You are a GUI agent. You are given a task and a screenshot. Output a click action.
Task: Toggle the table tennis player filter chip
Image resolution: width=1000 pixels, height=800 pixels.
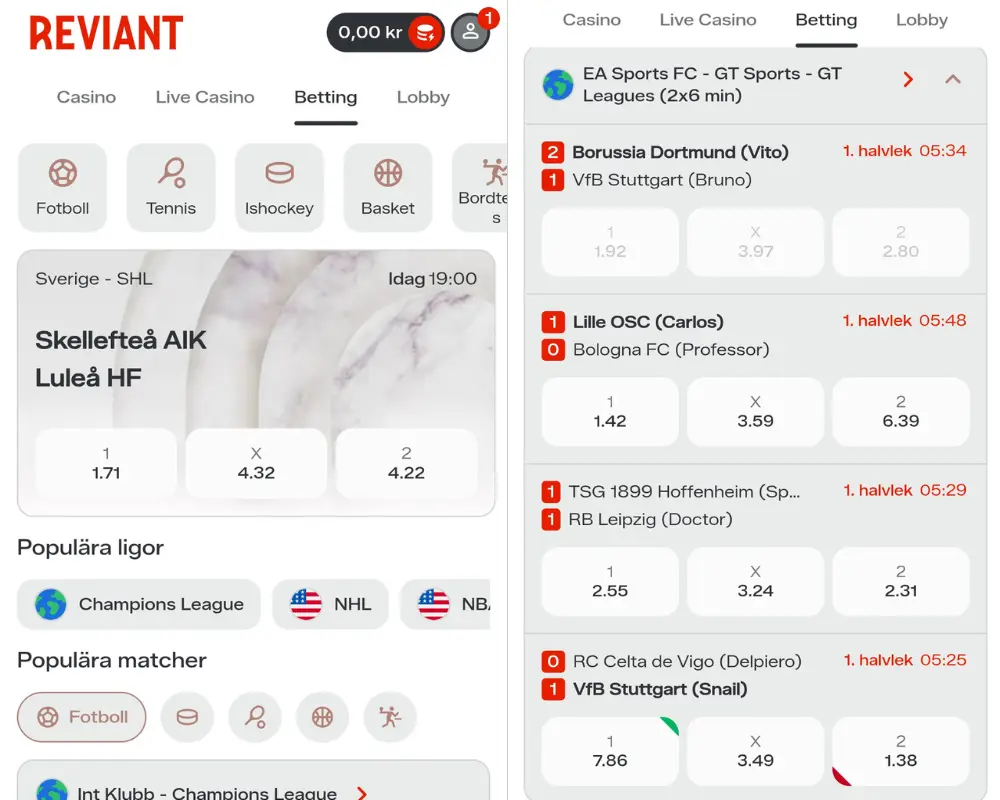(389, 717)
